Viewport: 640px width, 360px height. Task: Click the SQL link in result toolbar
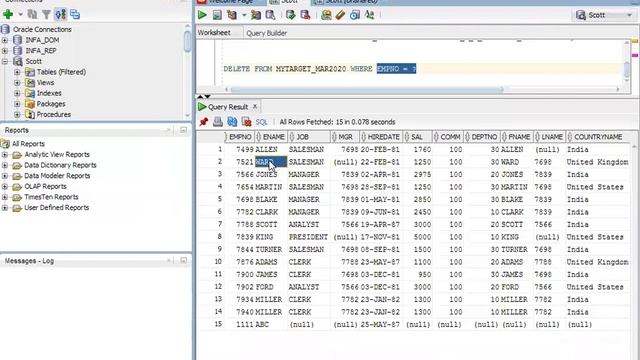[261, 122]
